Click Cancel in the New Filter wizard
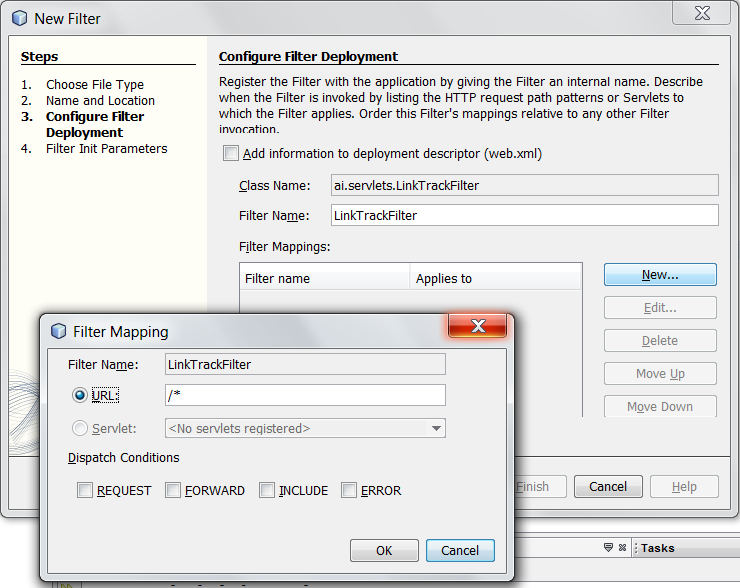The width and height of the screenshot is (740, 588). coord(608,487)
